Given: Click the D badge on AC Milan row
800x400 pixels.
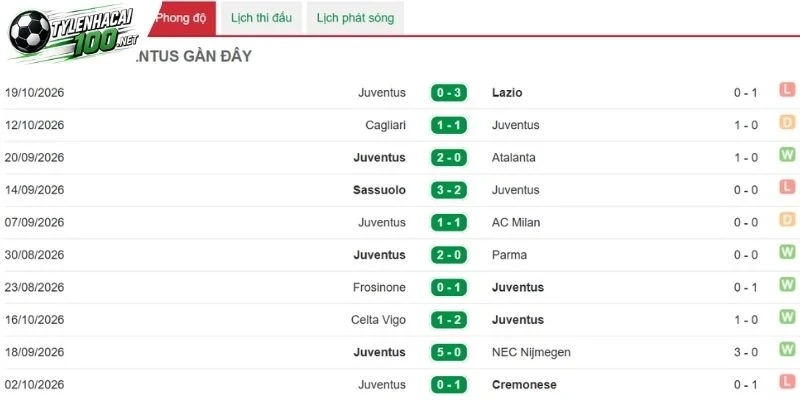Looking at the screenshot, I should tap(787, 220).
